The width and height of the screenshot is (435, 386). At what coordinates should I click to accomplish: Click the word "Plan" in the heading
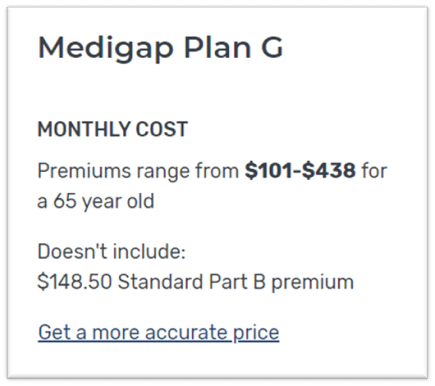217,47
